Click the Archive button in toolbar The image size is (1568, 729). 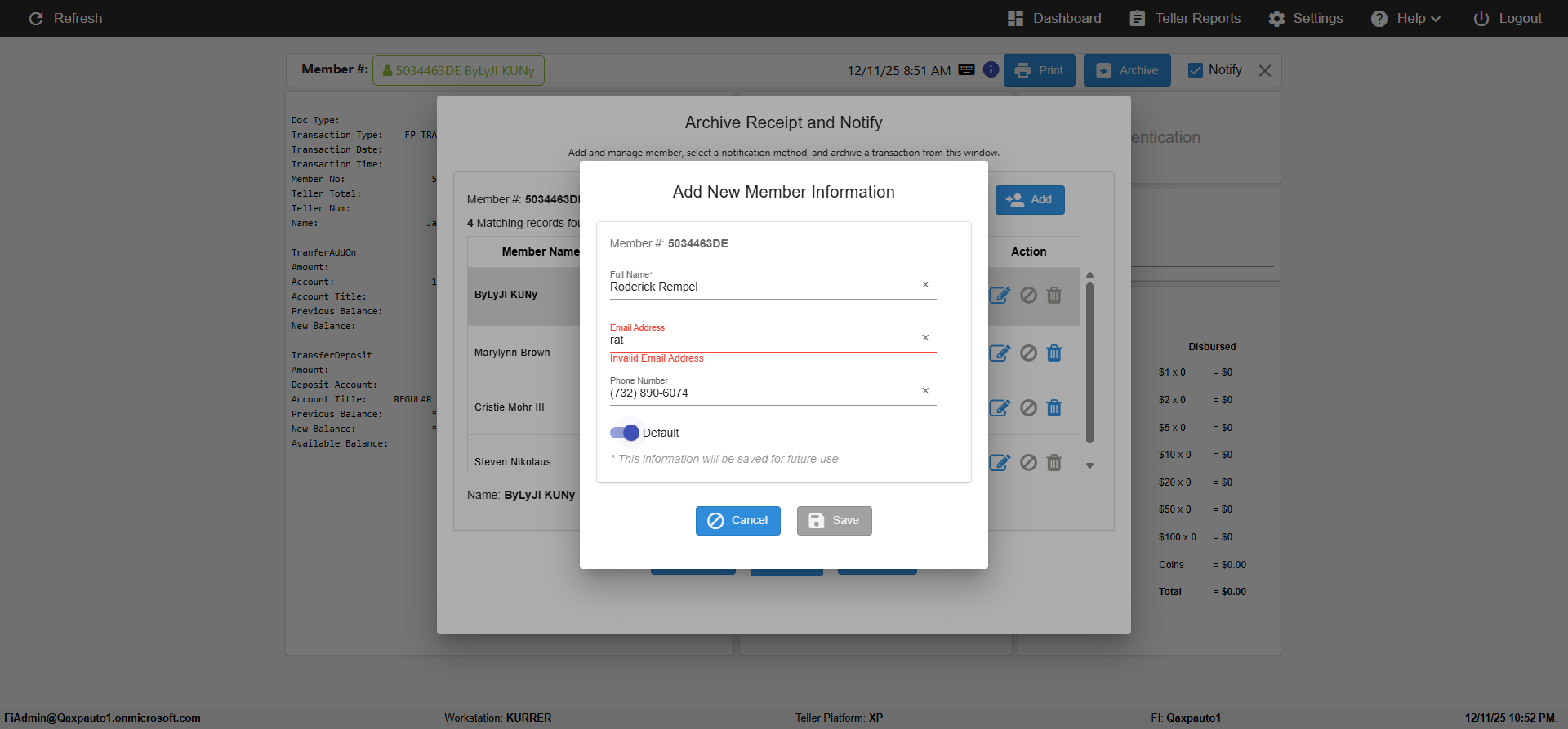tap(1127, 70)
